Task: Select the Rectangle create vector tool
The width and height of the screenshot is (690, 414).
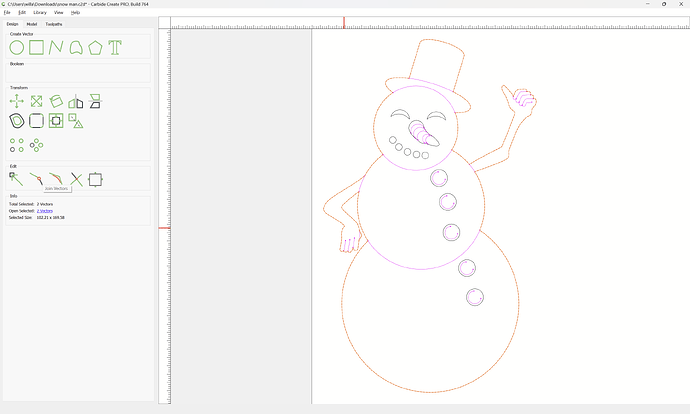Action: [37, 48]
